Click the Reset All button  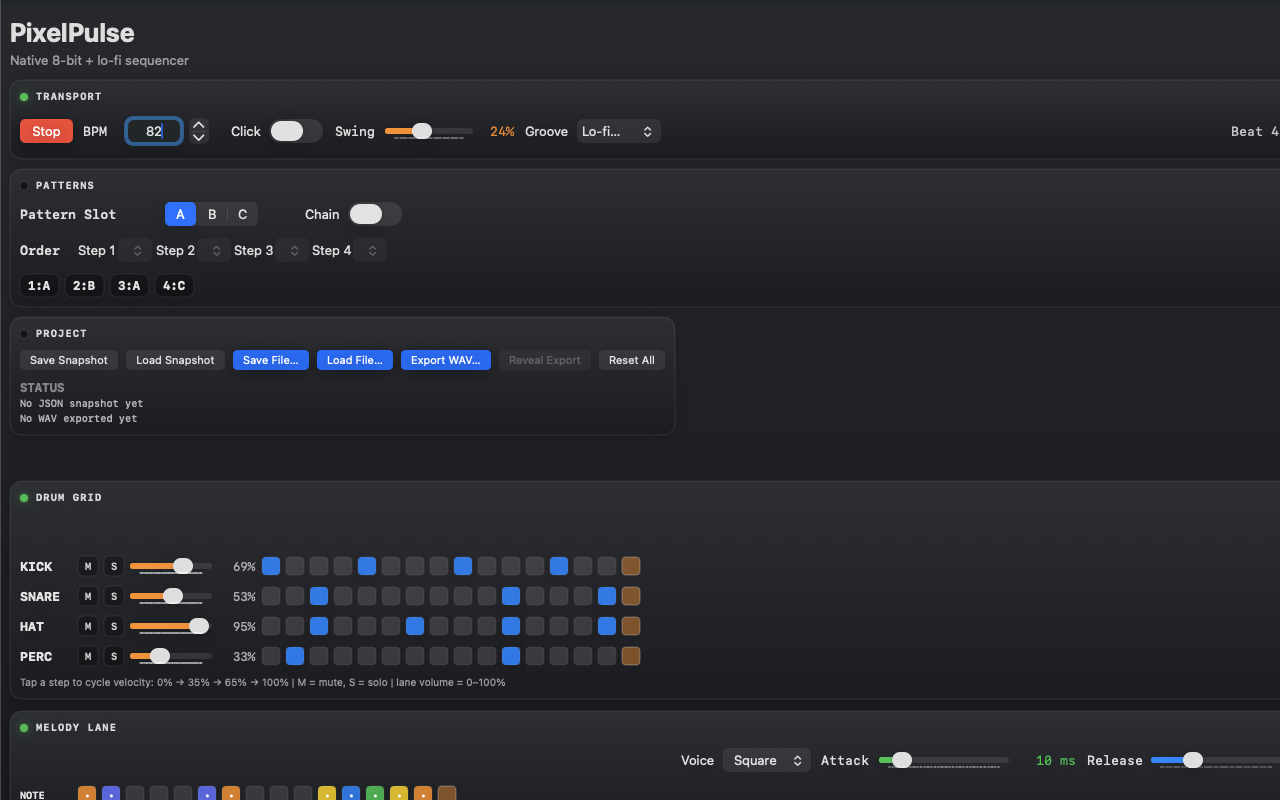(x=632, y=360)
